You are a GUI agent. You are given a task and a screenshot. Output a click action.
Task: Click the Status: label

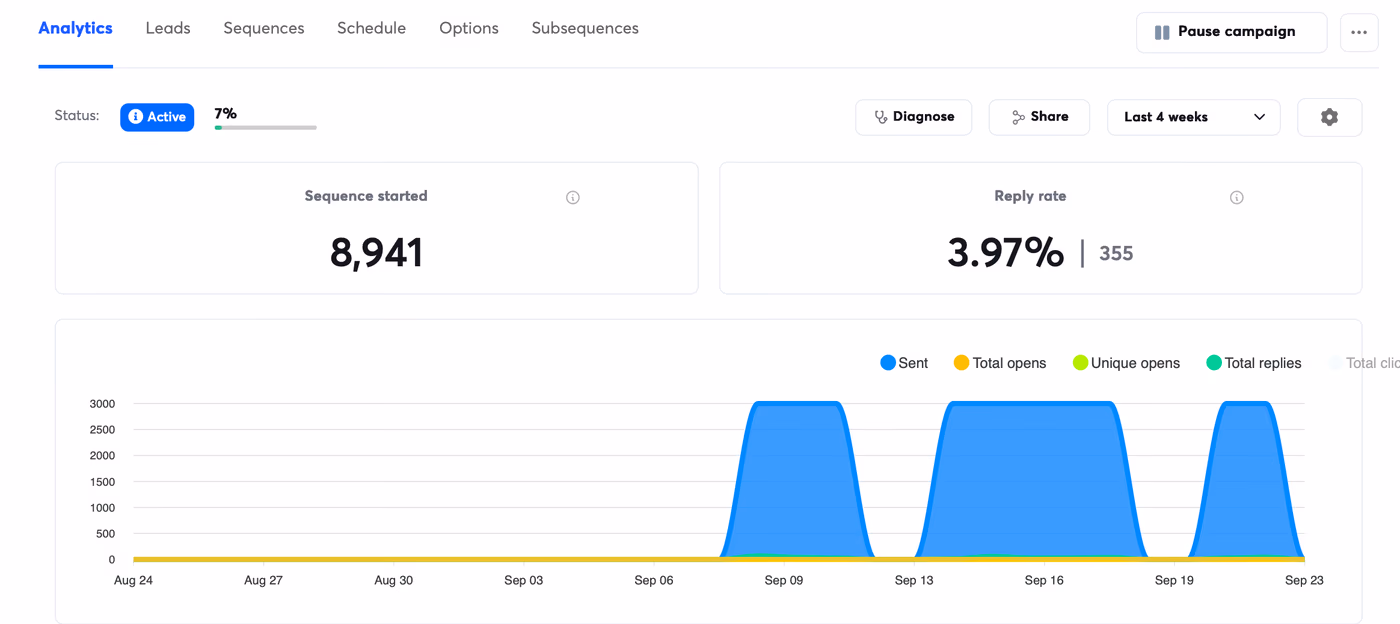[77, 116]
